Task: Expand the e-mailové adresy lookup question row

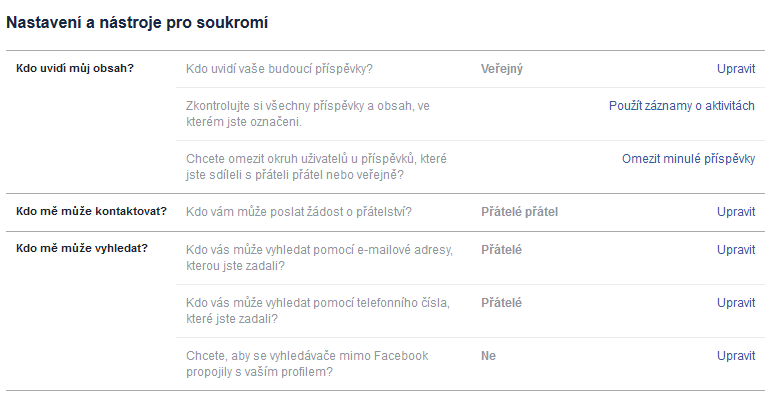Action: click(x=470, y=258)
